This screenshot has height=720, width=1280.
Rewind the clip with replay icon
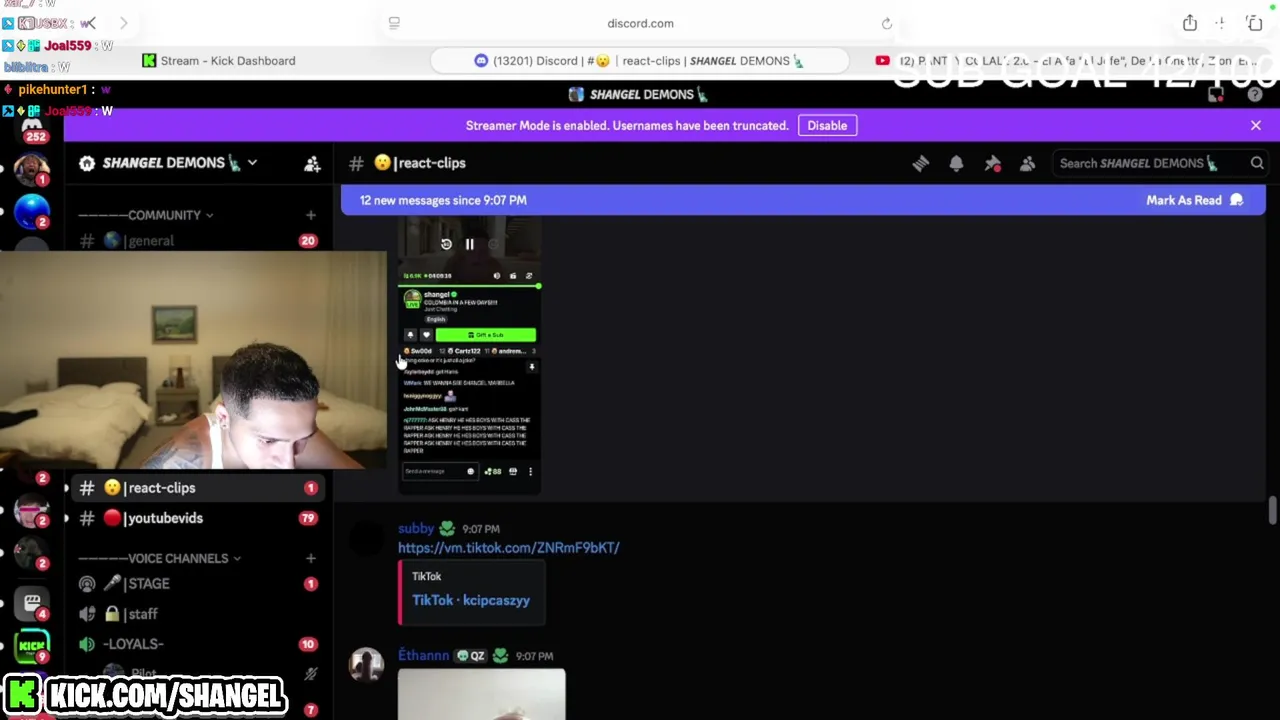pyautogui.click(x=446, y=244)
